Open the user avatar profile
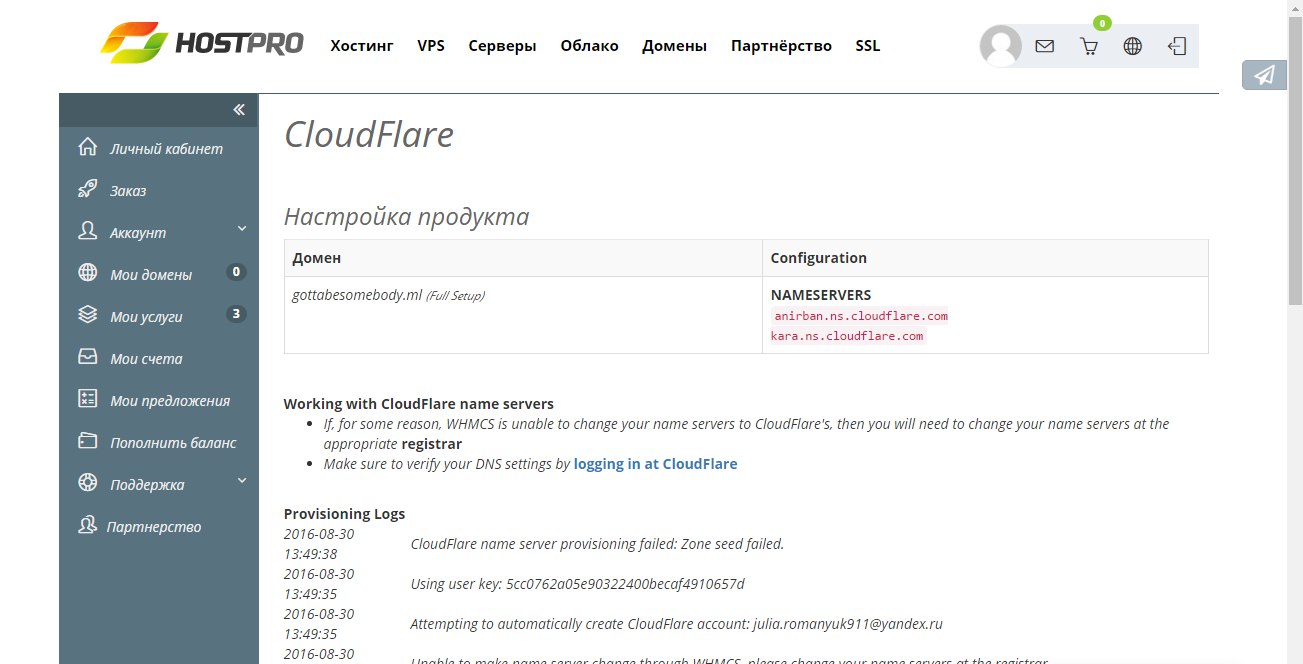This screenshot has width=1303, height=664. coord(1001,46)
